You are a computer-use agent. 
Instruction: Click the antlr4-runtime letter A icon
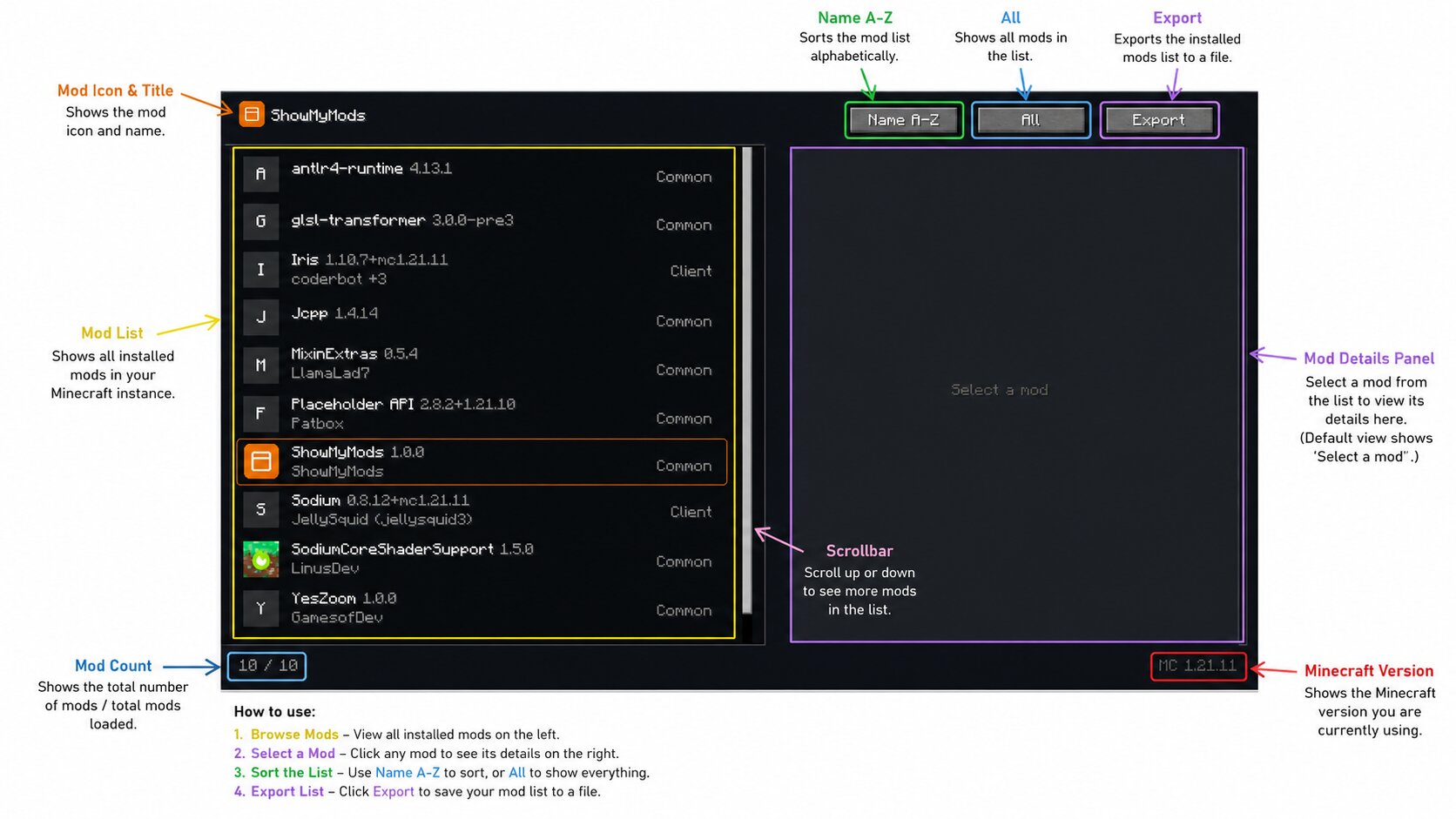click(260, 174)
